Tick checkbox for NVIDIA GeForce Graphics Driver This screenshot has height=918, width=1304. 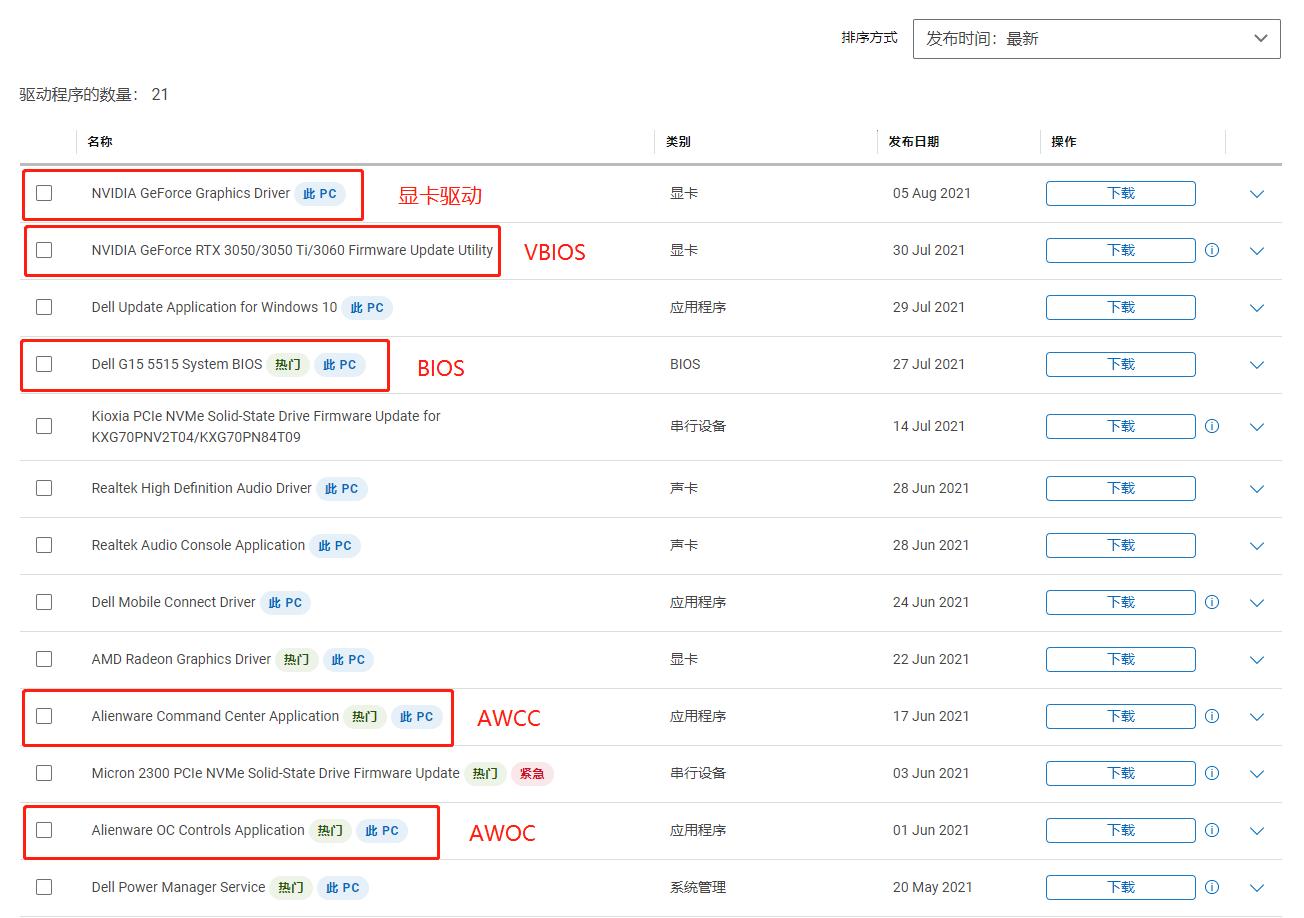[44, 193]
